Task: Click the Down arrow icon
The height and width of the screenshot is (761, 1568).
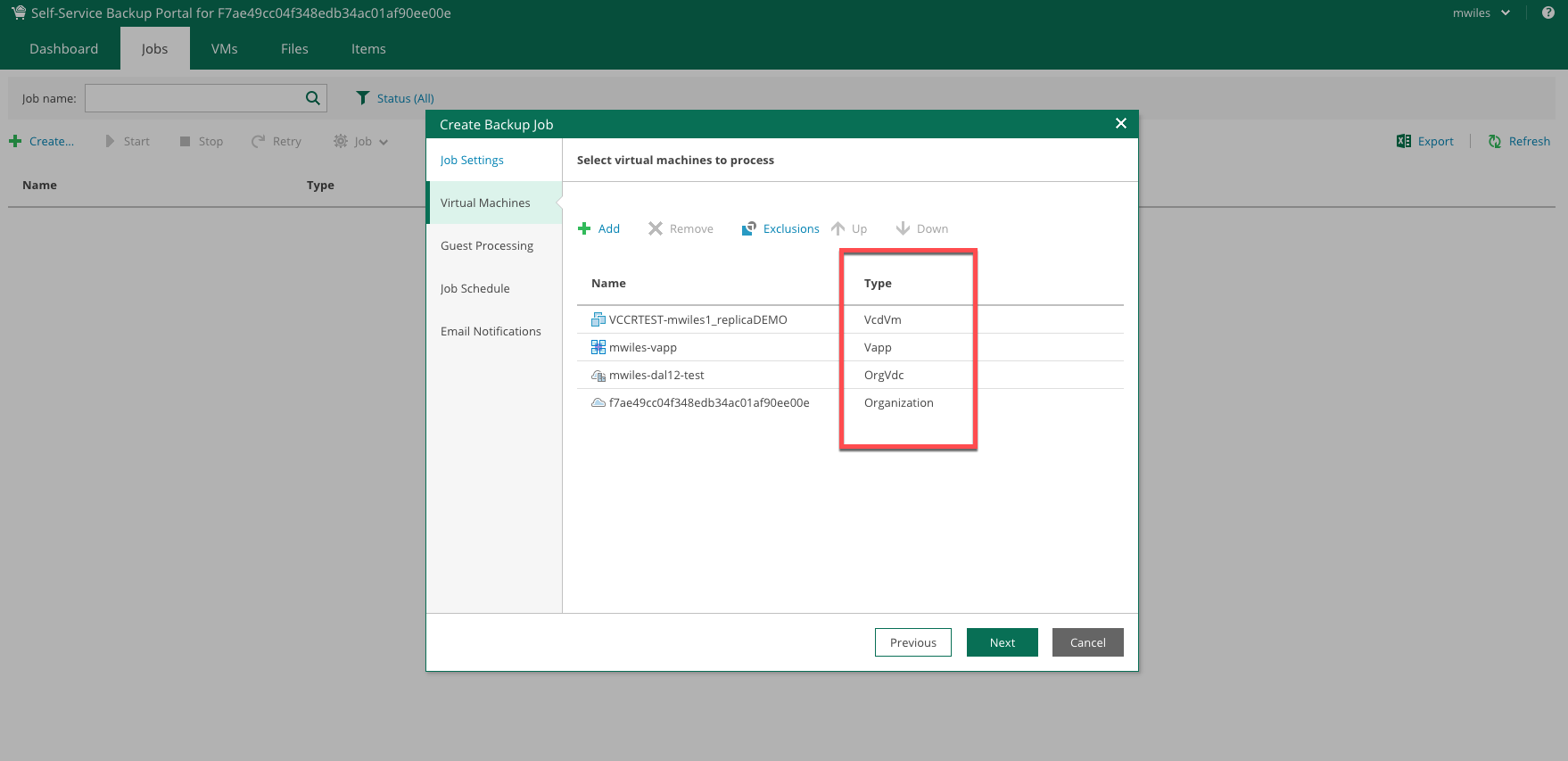Action: coord(903,229)
